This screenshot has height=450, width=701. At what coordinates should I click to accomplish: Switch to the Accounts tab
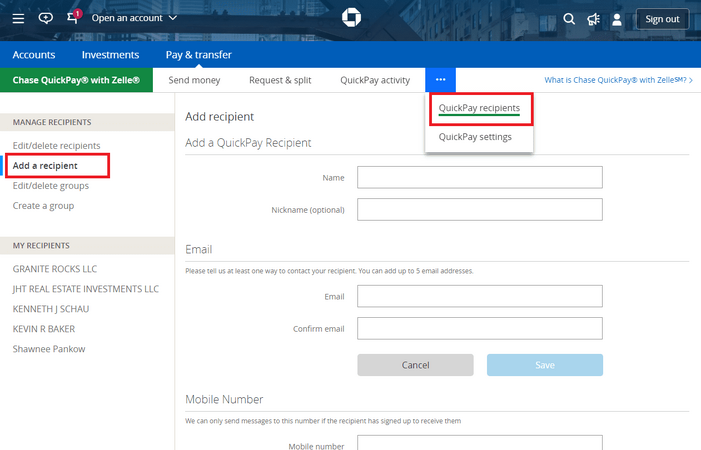pos(34,55)
